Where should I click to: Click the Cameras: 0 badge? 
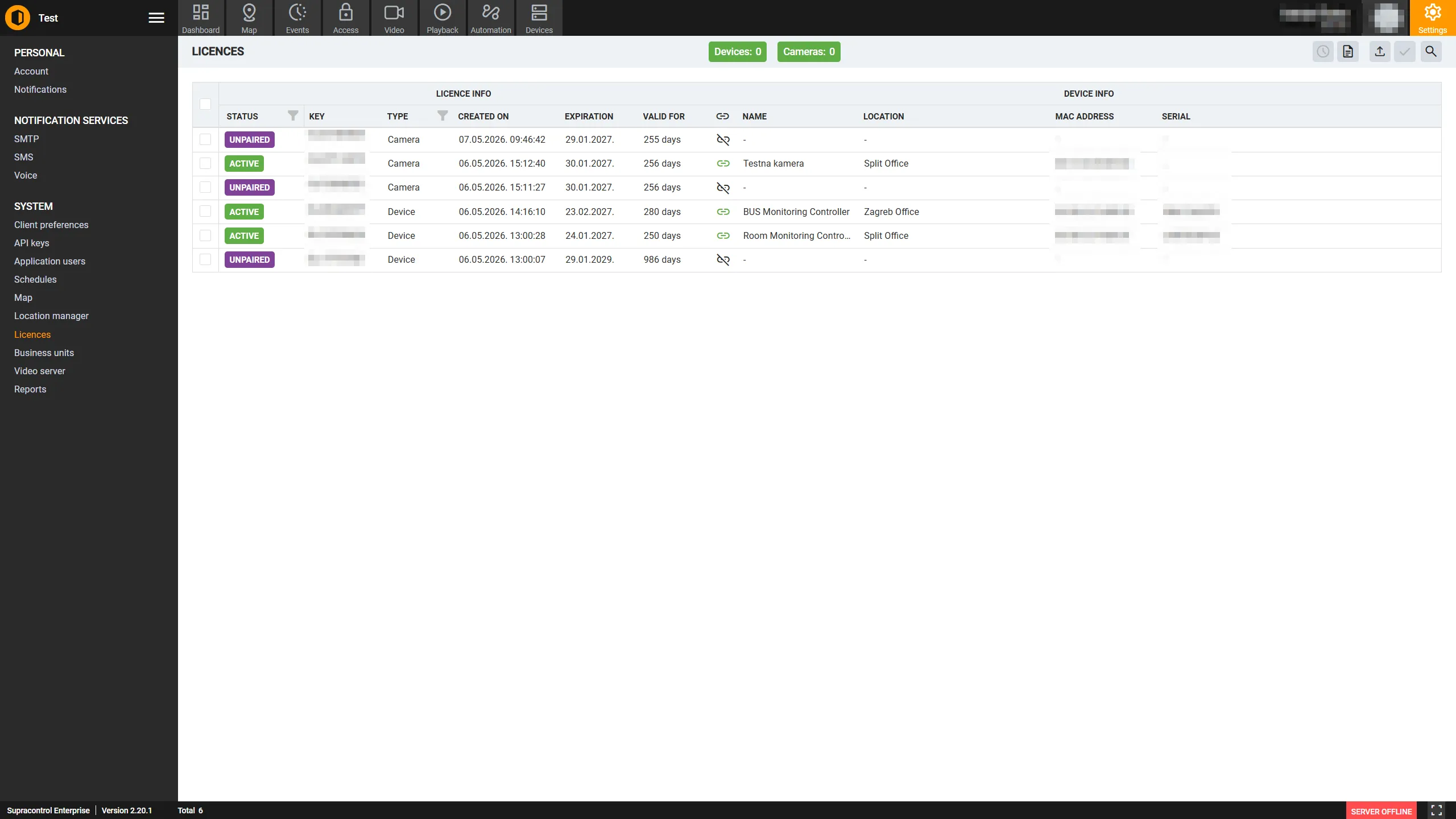pos(809,52)
